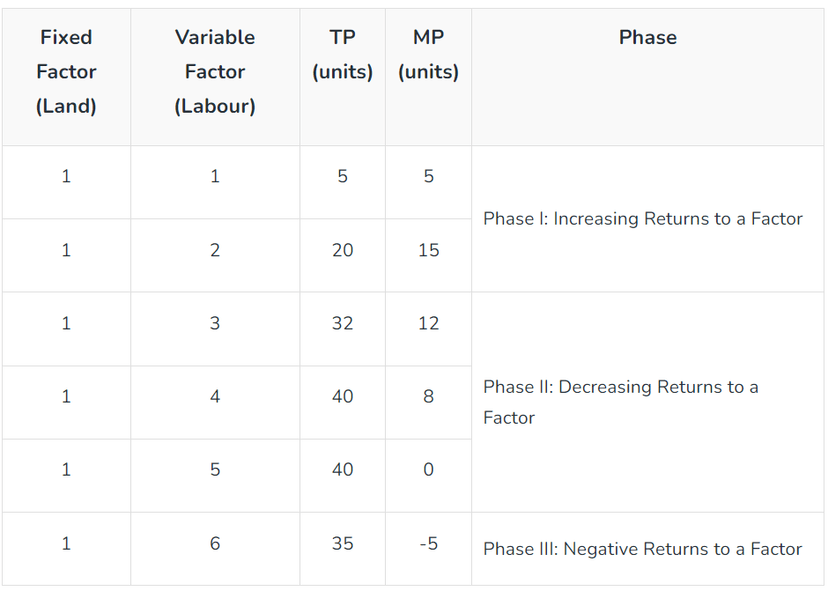Viewport: 828px width, 591px height.
Task: Click the "TP (units)" column header
Action: [x=342, y=55]
